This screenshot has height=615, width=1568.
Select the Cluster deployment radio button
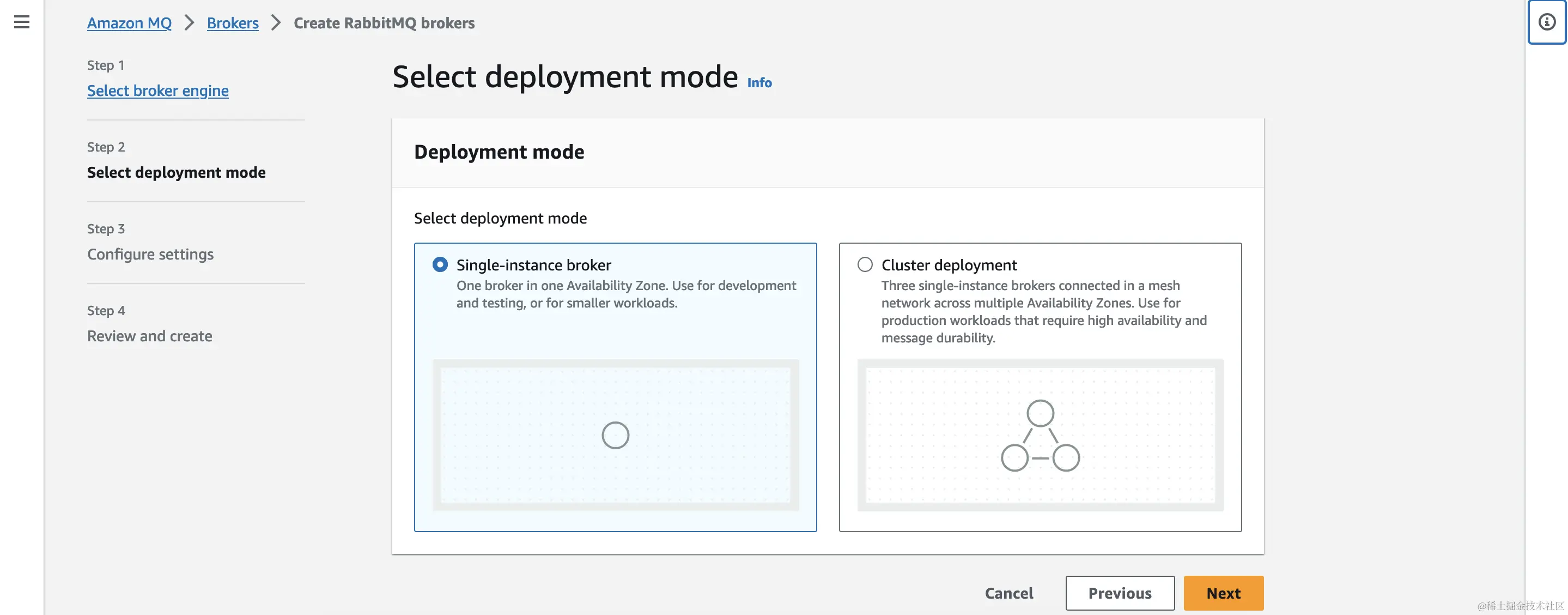864,265
